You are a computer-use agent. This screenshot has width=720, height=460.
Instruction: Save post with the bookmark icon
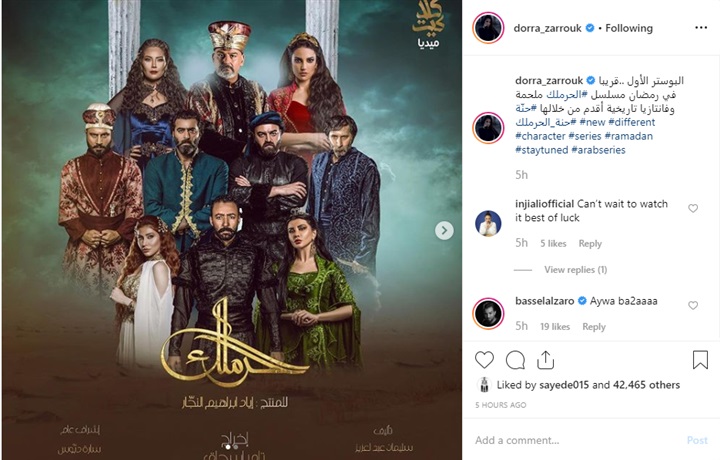[700, 360]
